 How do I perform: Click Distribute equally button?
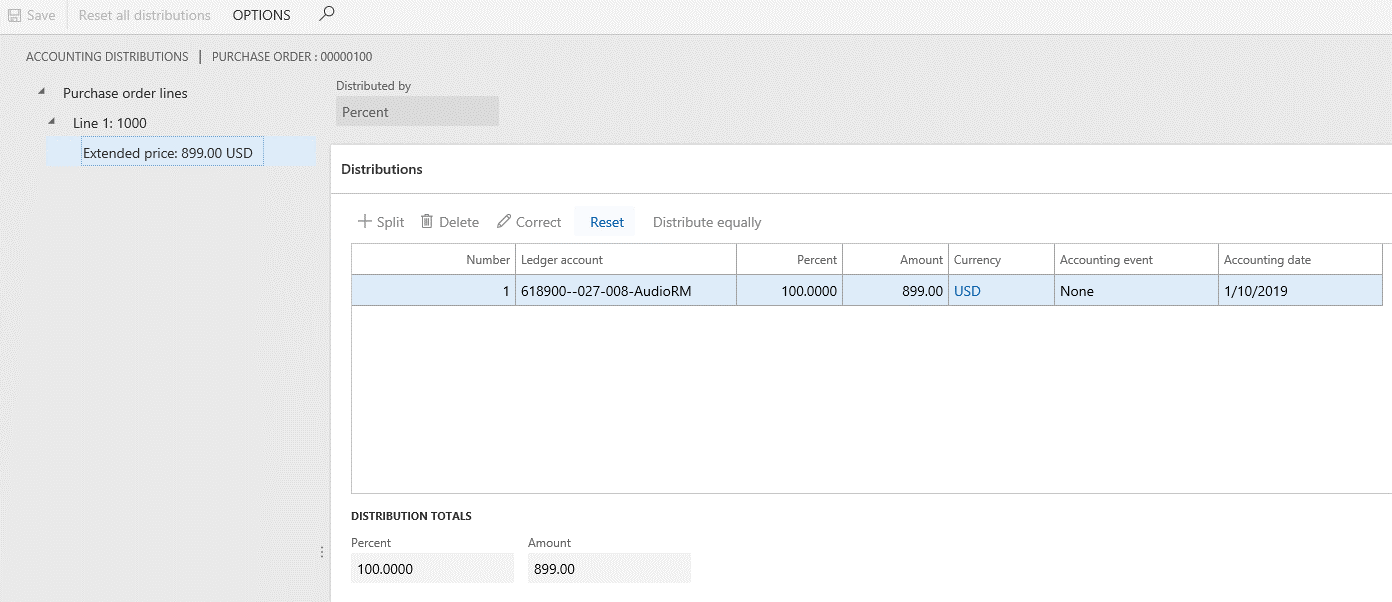707,222
